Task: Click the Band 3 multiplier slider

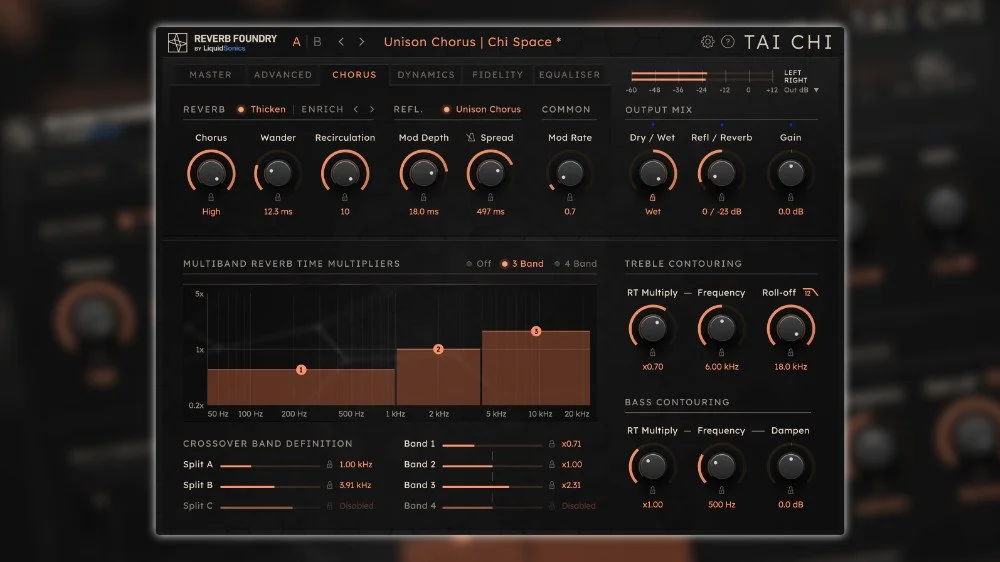Action: [x=492, y=486]
